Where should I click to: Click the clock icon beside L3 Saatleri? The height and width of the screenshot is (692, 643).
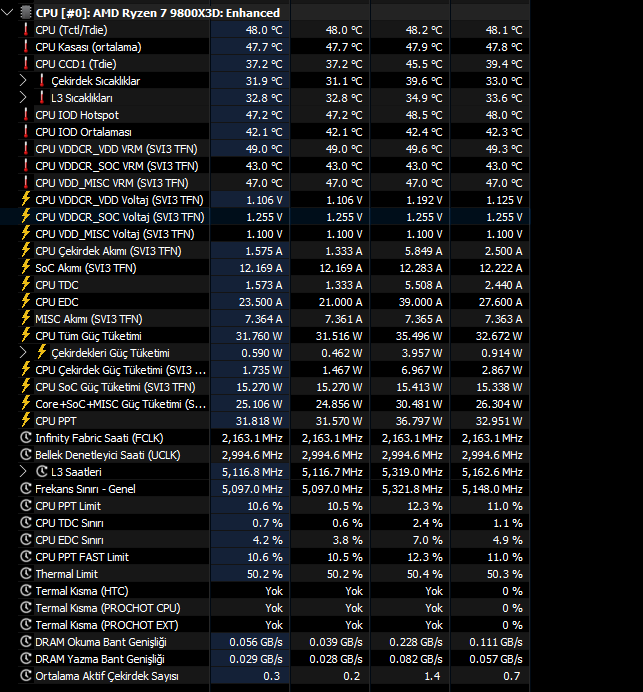coord(42,472)
